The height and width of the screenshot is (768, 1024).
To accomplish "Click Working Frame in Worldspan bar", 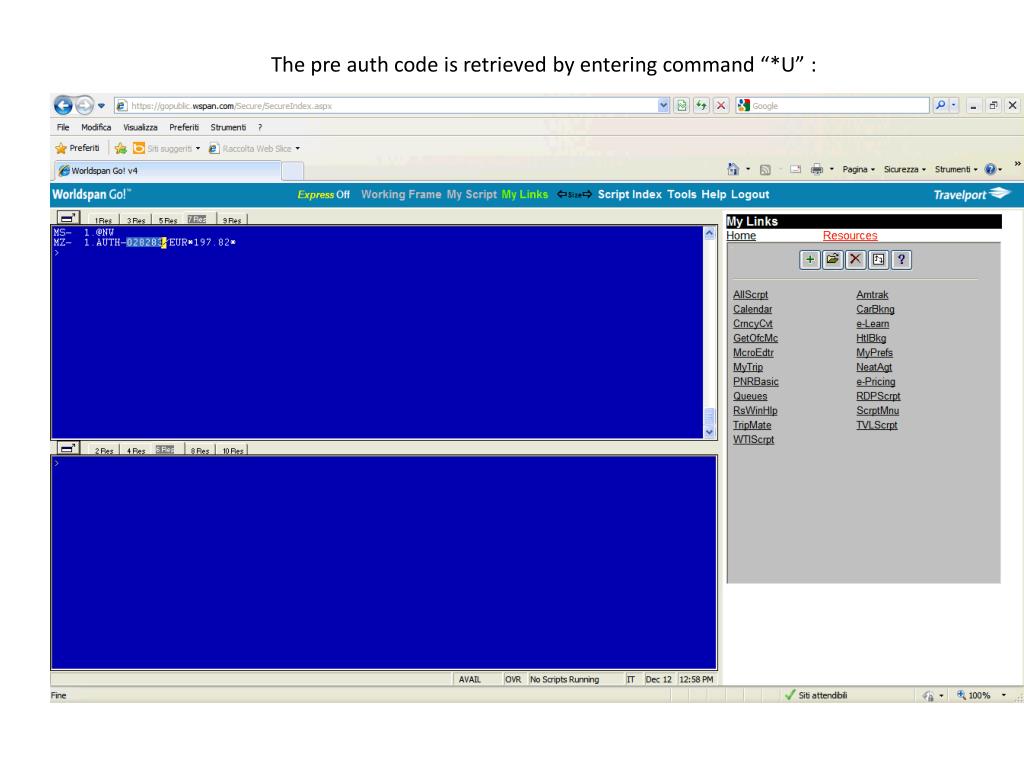I will (401, 195).
